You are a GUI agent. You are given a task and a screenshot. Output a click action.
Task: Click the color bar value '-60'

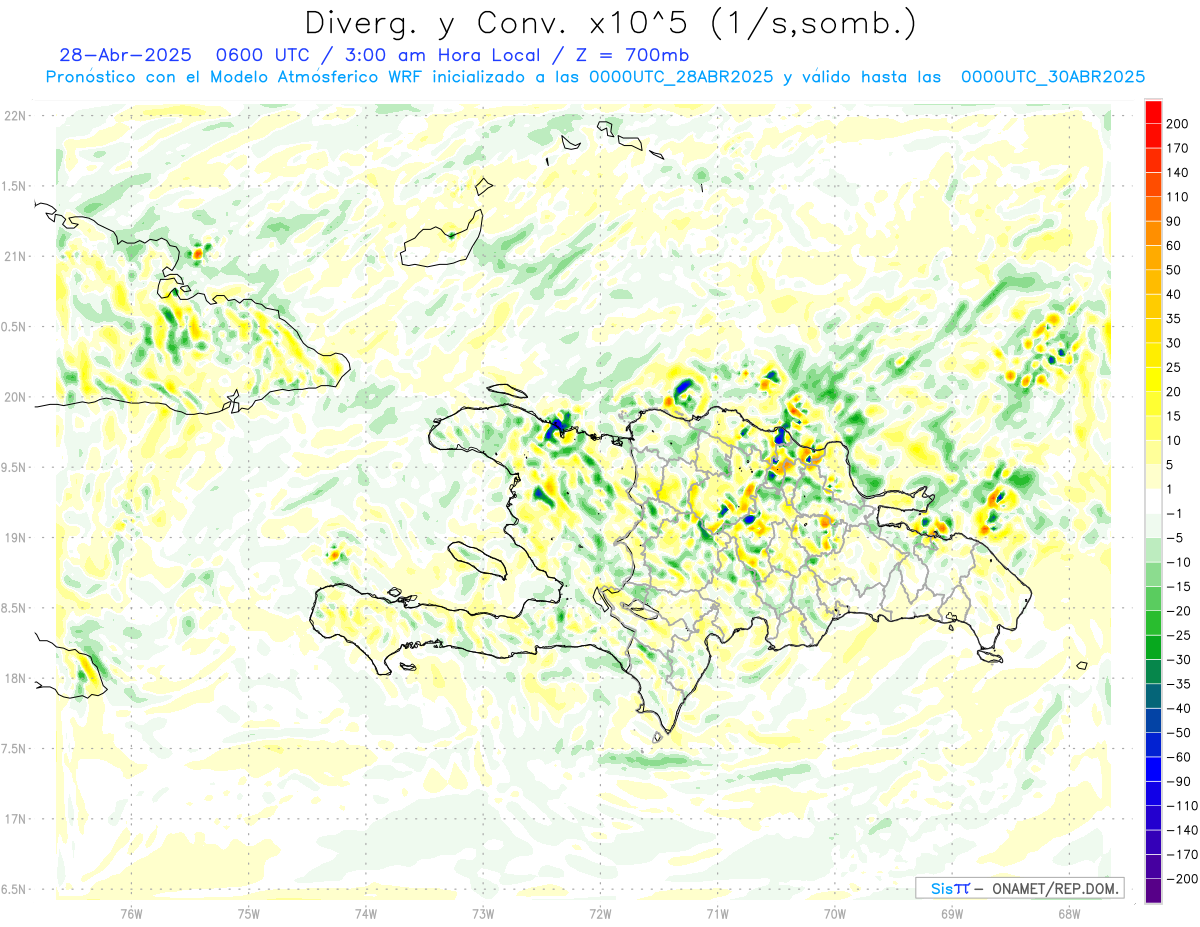point(1178,757)
